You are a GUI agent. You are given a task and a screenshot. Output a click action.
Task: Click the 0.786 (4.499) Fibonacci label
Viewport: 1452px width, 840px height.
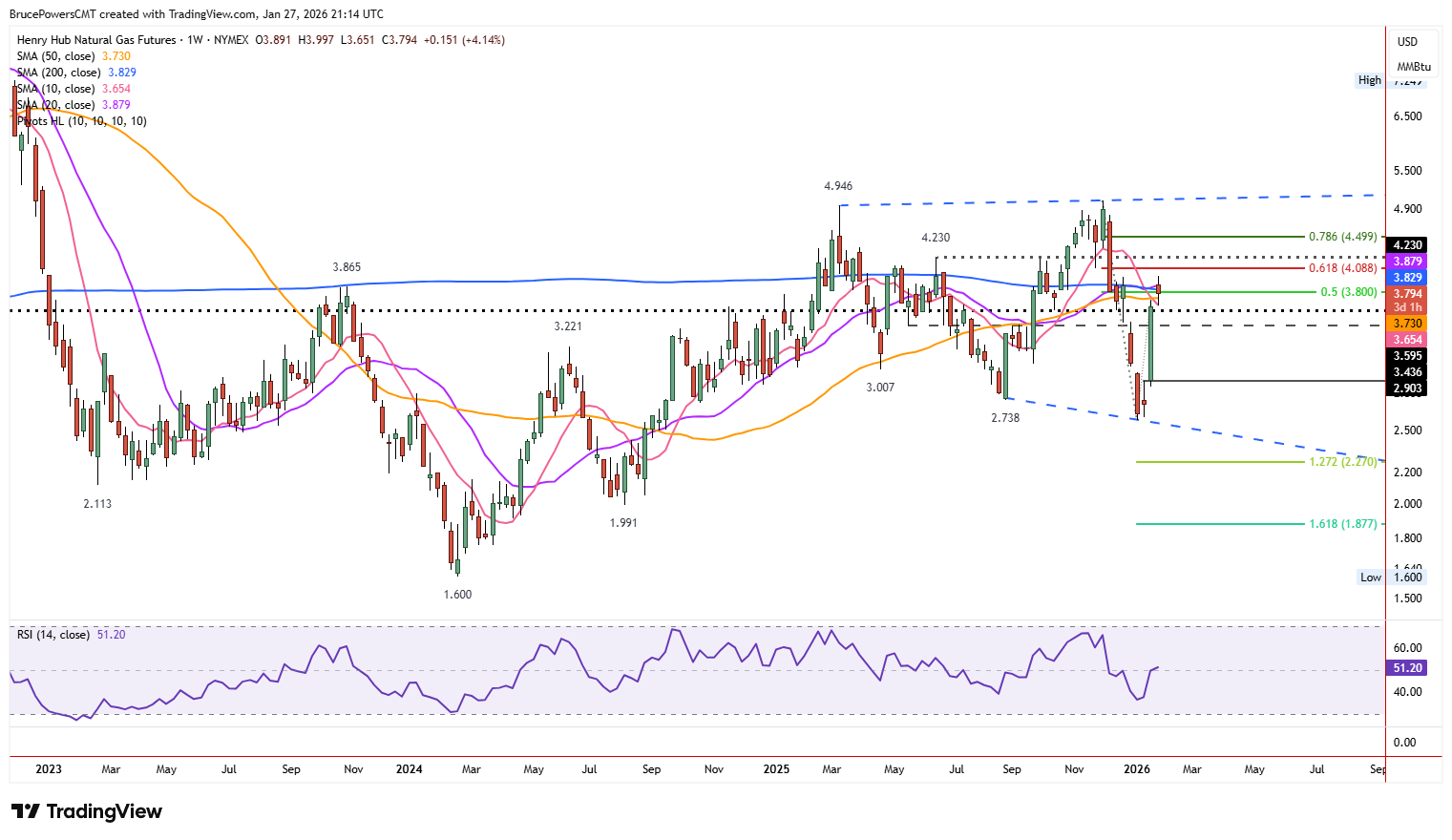1342,237
